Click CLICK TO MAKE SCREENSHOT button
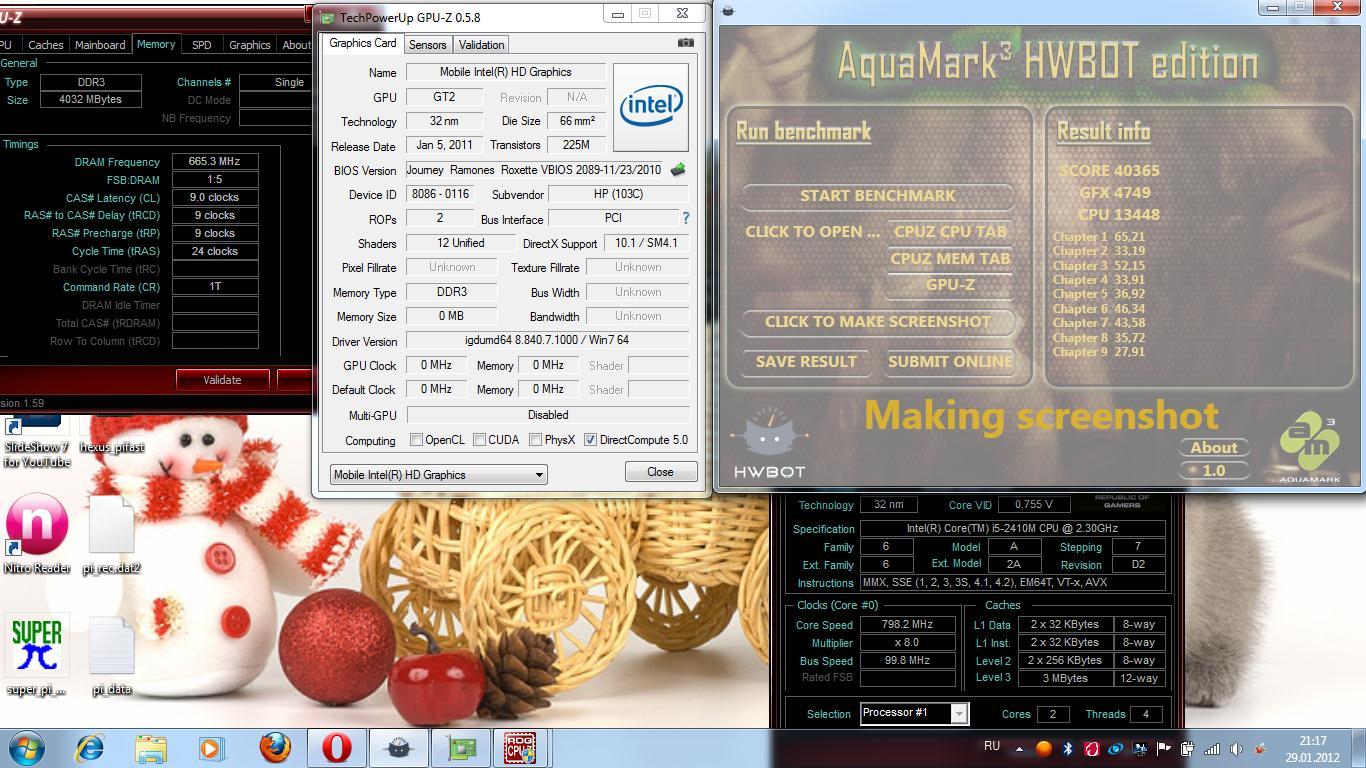 coord(877,322)
